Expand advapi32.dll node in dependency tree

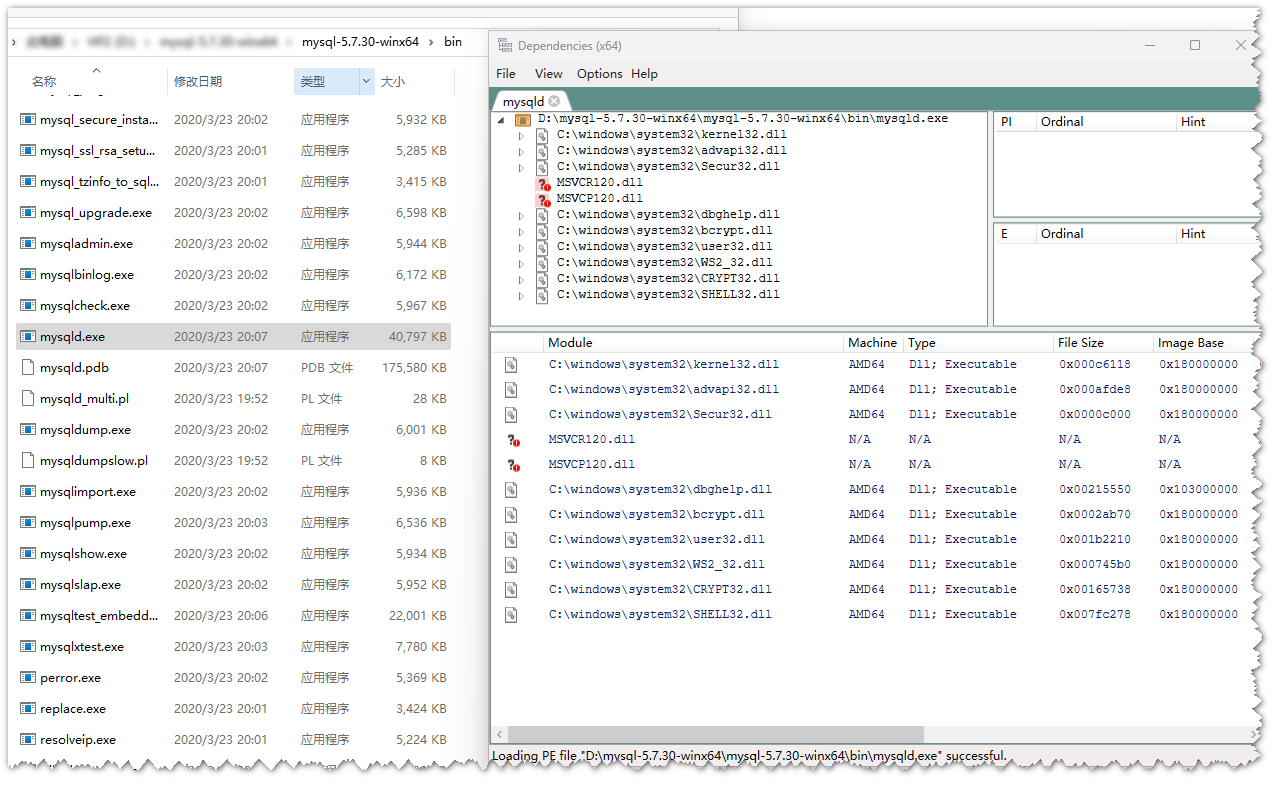tap(521, 151)
